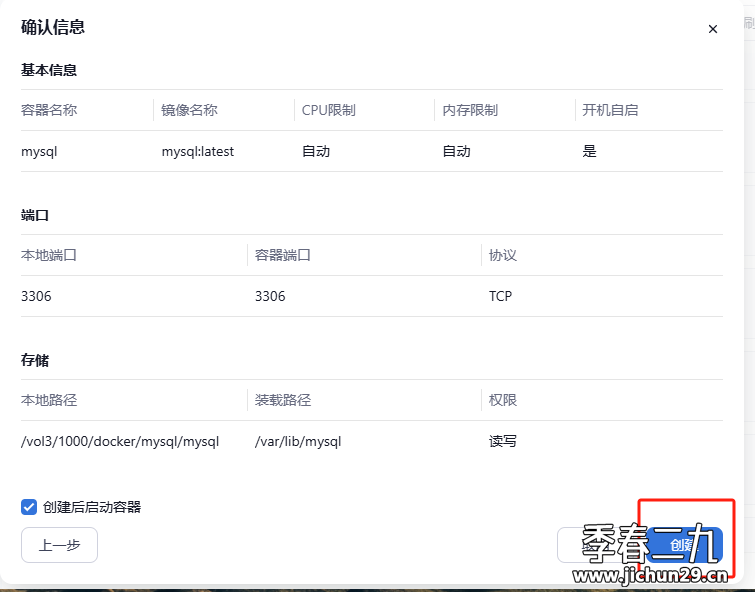Viewport: 755px width, 592px height.
Task: Click 镜像名称 column header
Action: pos(189,110)
